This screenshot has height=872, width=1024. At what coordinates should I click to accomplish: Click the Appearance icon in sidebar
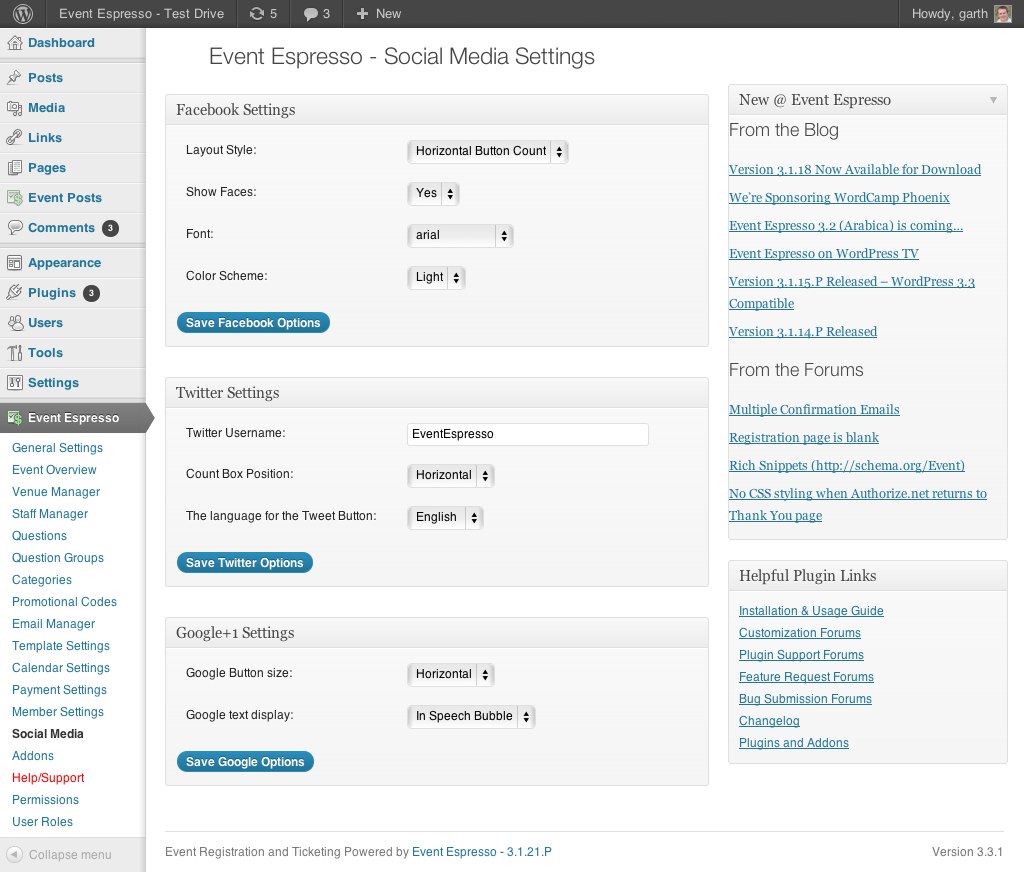(14, 263)
